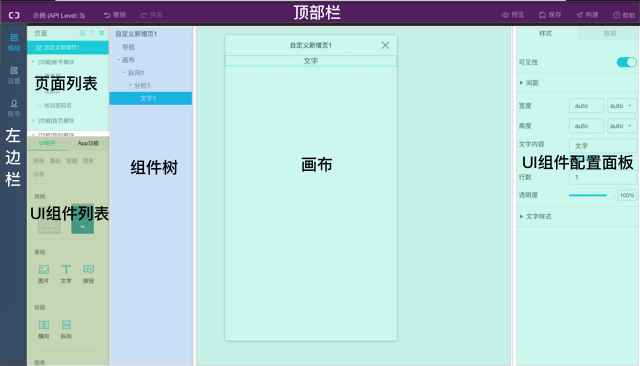Jump to the 容器 component category
This screenshot has width=640, height=366.
point(72,161)
